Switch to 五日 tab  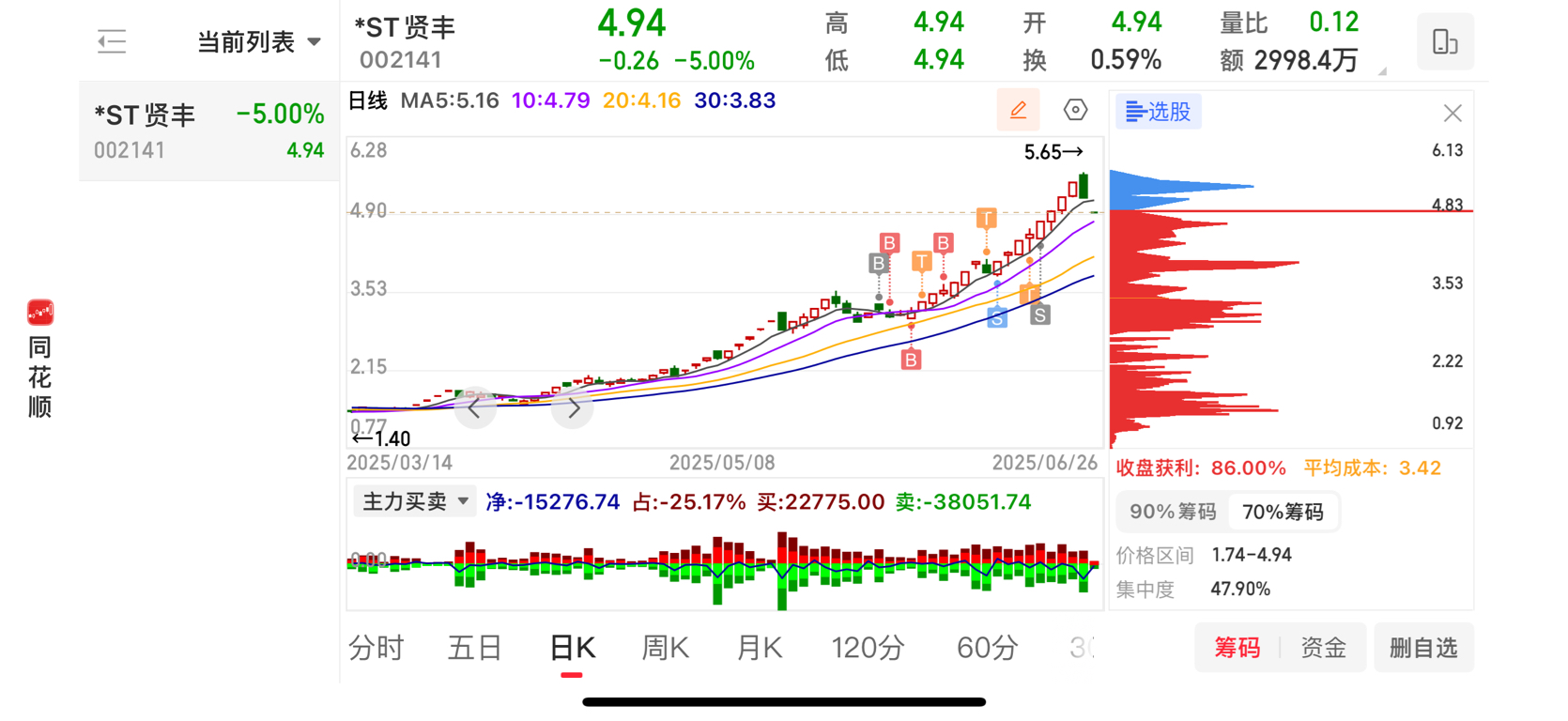point(475,648)
